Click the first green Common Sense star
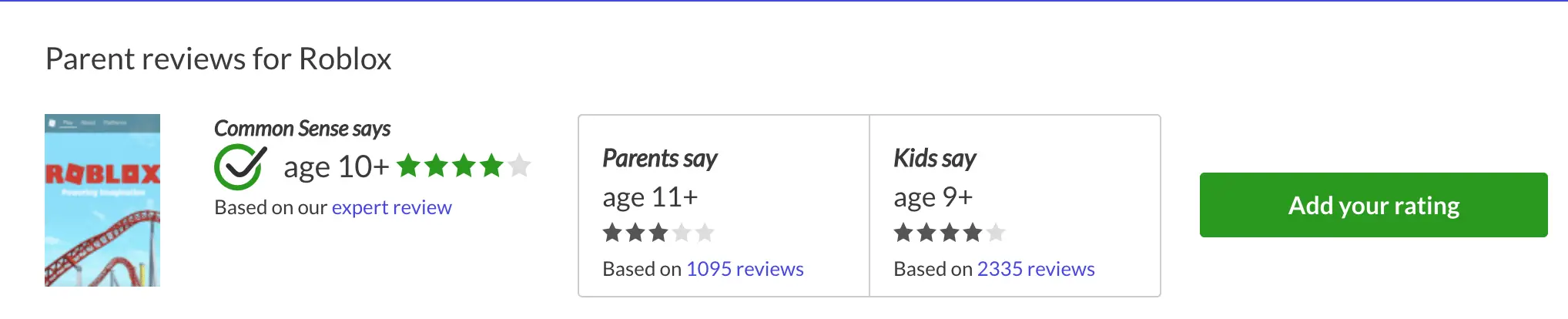The image size is (1568, 319). click(409, 166)
